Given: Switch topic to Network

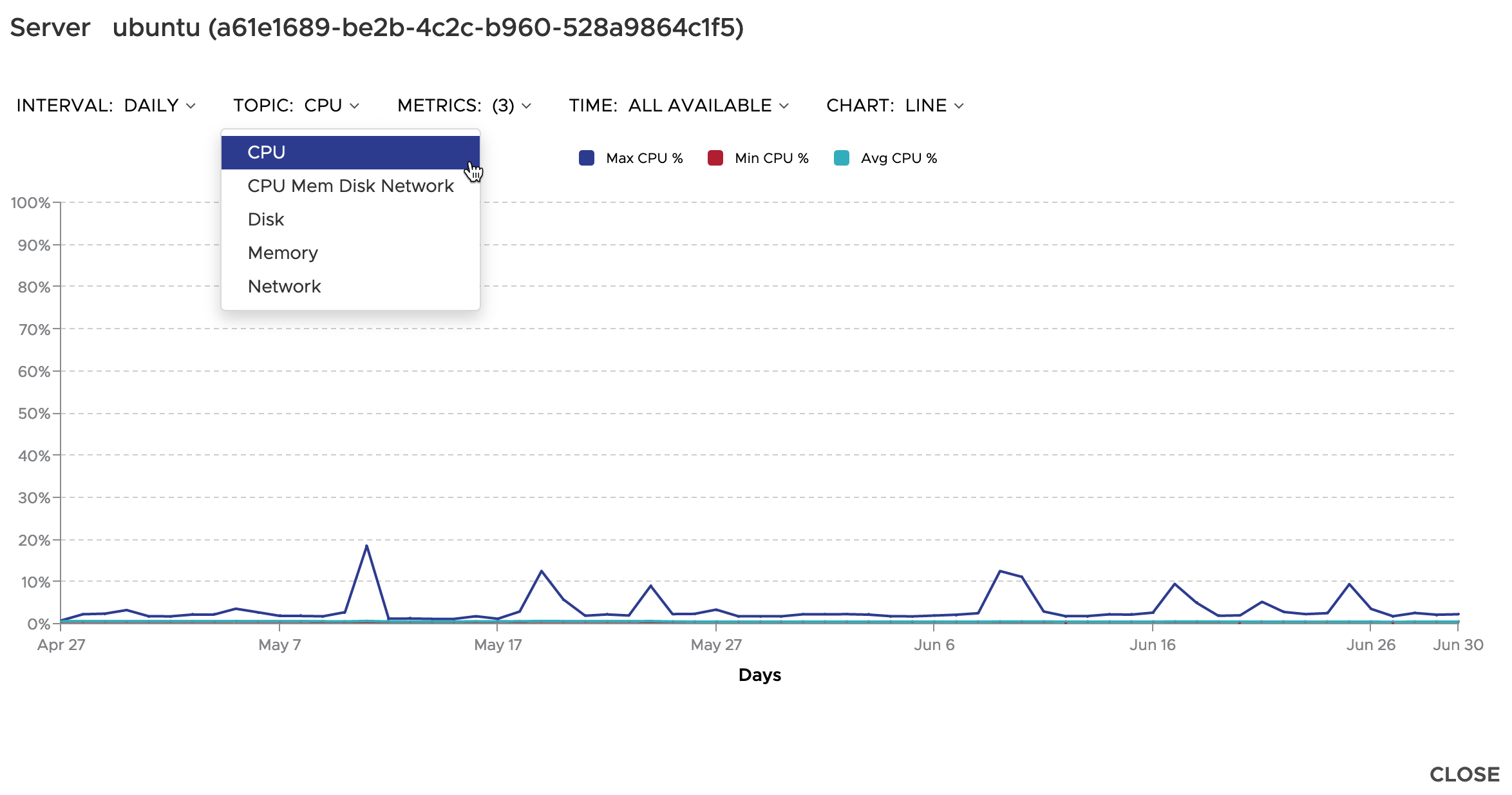Looking at the screenshot, I should coord(350,286).
